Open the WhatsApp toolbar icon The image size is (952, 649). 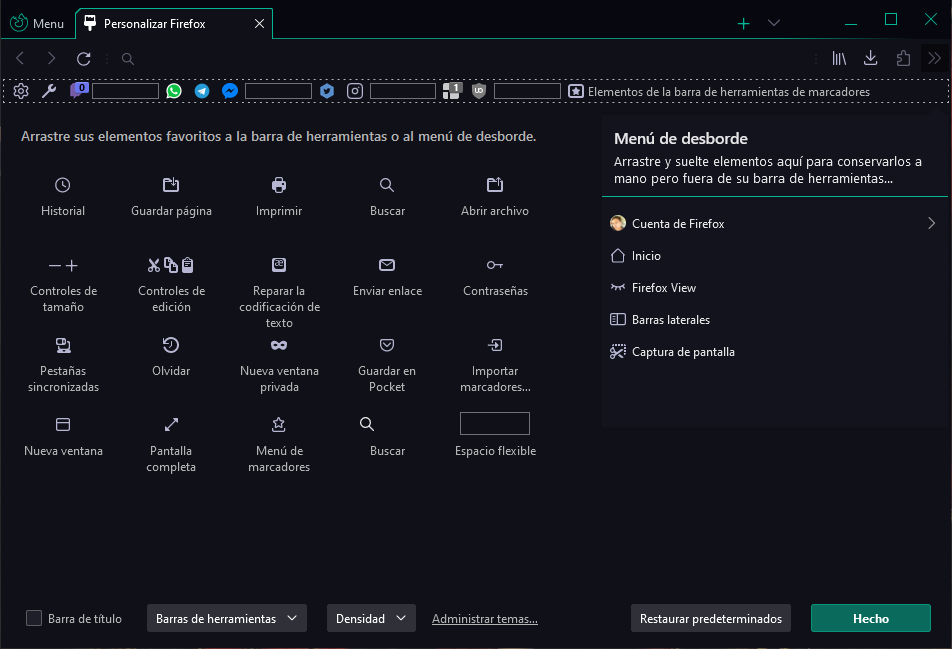[x=174, y=91]
